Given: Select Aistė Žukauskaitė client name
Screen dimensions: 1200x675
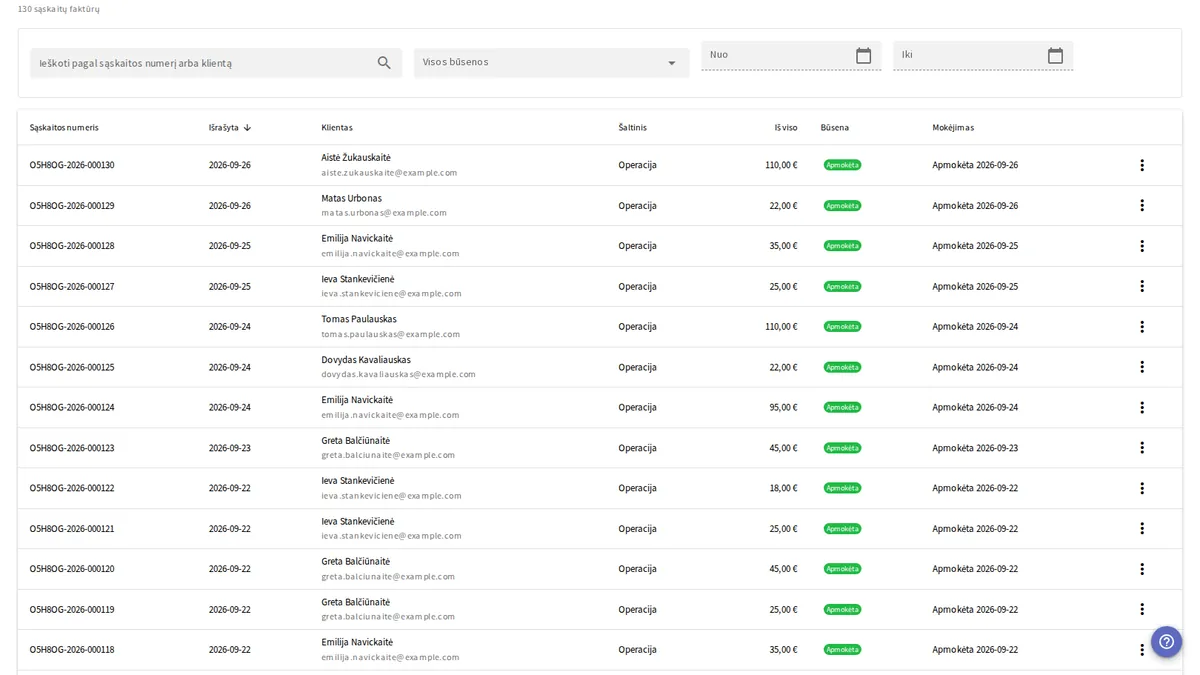Looking at the screenshot, I should point(356,158).
